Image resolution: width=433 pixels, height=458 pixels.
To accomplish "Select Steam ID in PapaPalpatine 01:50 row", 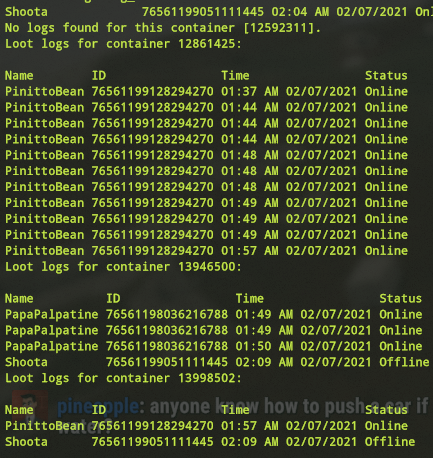I will tap(167, 346).
